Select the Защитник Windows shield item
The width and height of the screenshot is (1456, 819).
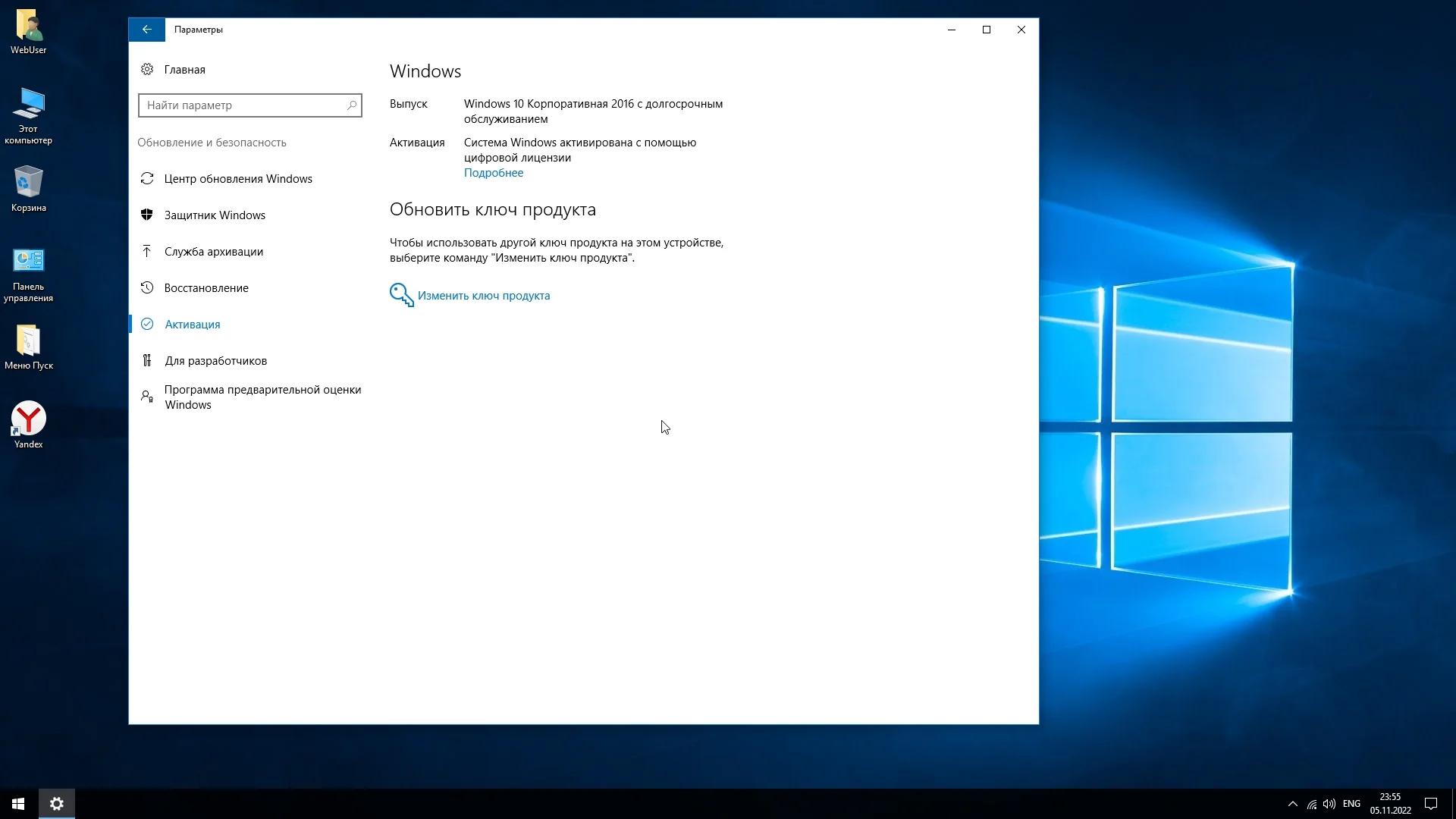[x=215, y=215]
